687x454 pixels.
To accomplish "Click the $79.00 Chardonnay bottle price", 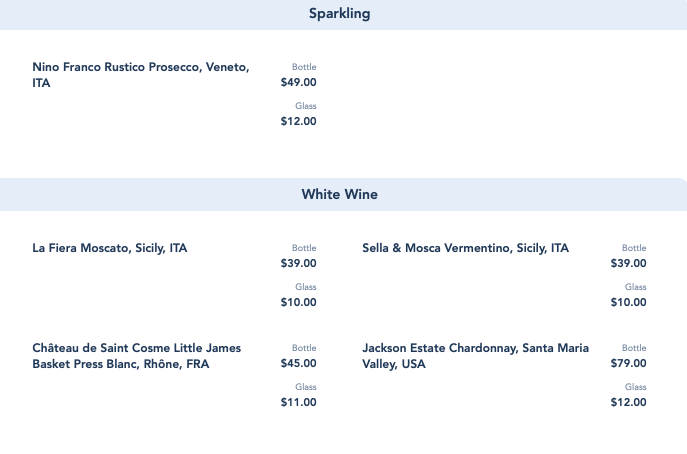I will [628, 364].
